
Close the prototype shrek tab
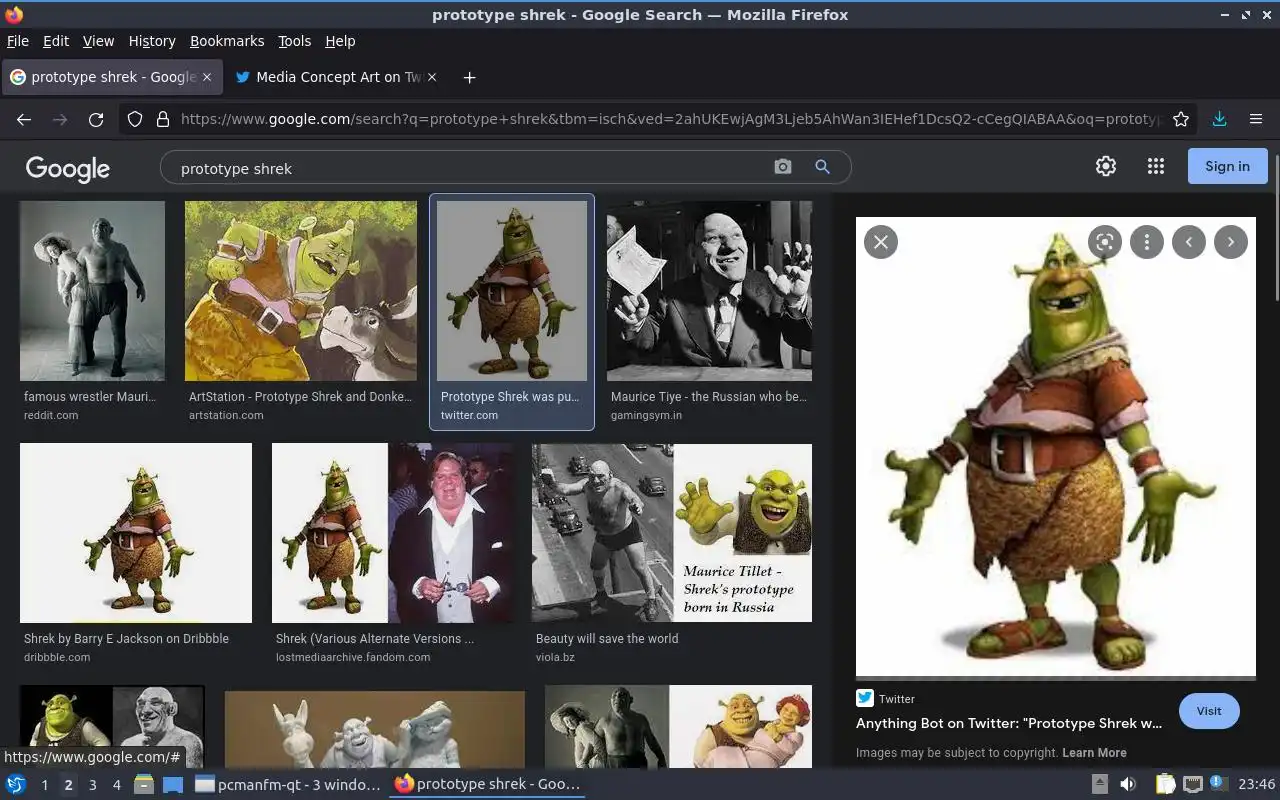point(207,77)
